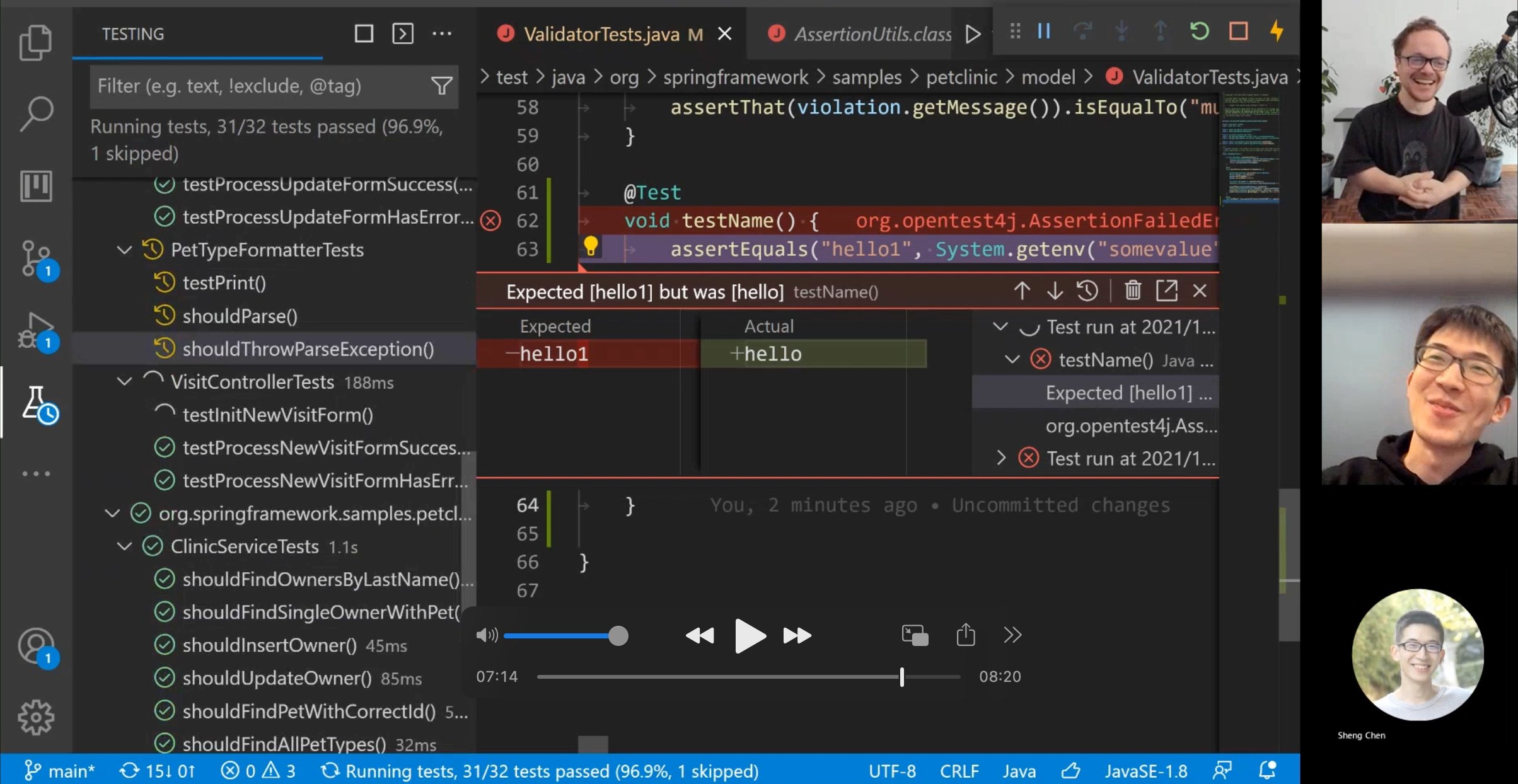
Task: Collapse the ClinicServiceTests node
Action: coord(125,546)
